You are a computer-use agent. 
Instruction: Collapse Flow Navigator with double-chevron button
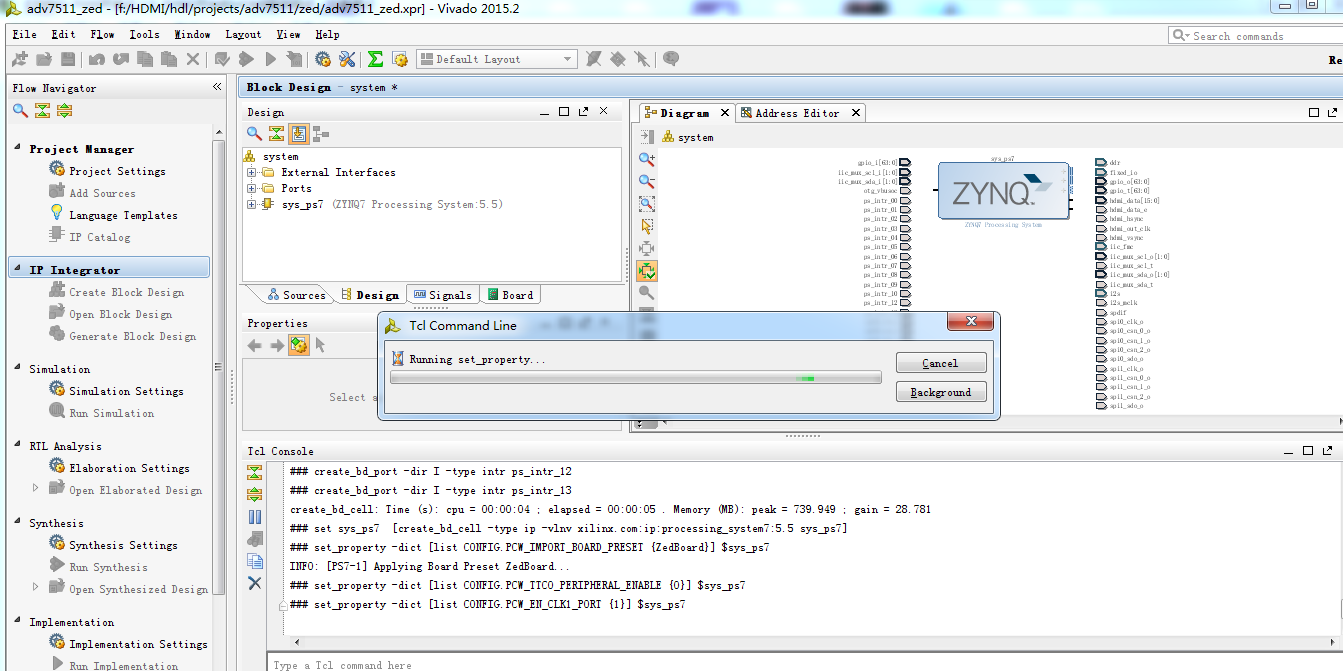click(217, 88)
